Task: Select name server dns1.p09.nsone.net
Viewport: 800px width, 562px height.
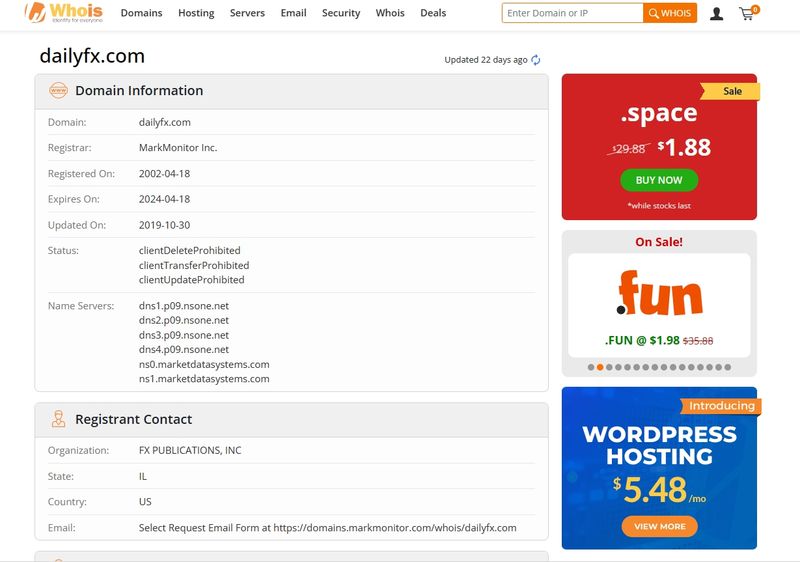Action: 184,306
